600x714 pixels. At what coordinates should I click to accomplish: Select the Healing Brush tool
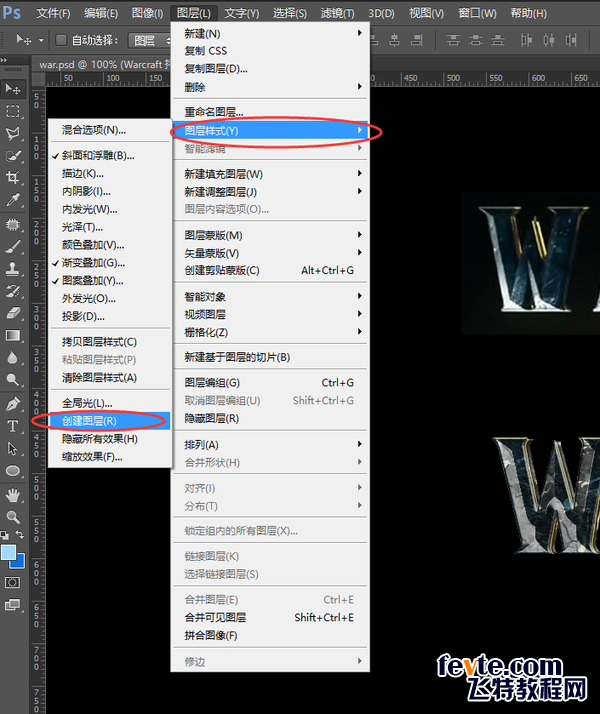13,224
